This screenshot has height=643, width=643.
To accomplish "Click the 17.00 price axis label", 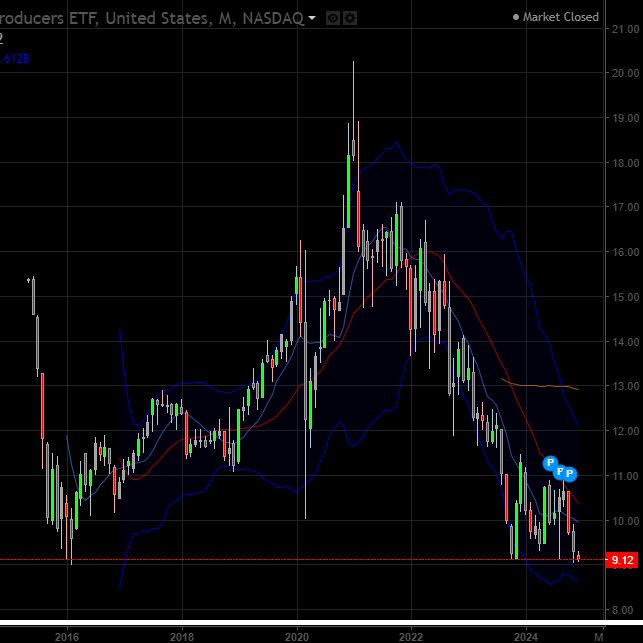I will [625, 207].
